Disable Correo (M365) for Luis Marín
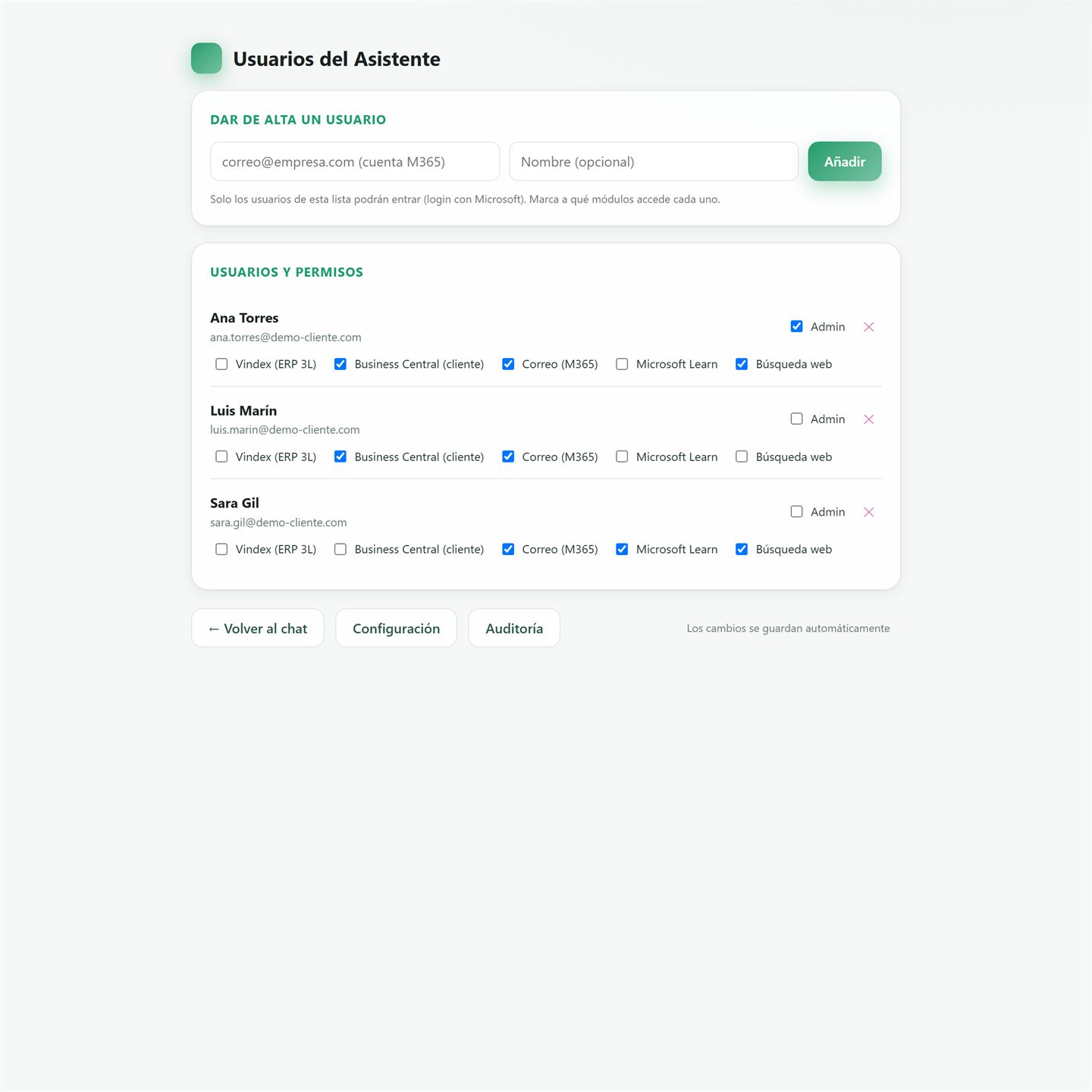Image resolution: width=1092 pixels, height=1092 pixels. [508, 457]
